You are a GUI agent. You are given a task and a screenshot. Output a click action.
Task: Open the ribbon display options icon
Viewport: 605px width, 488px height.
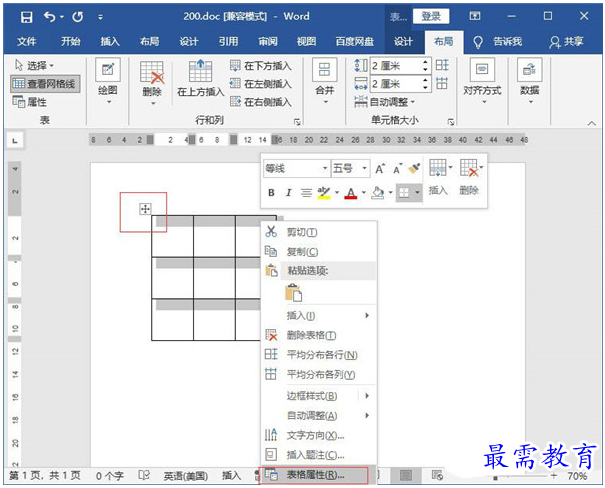[475, 16]
